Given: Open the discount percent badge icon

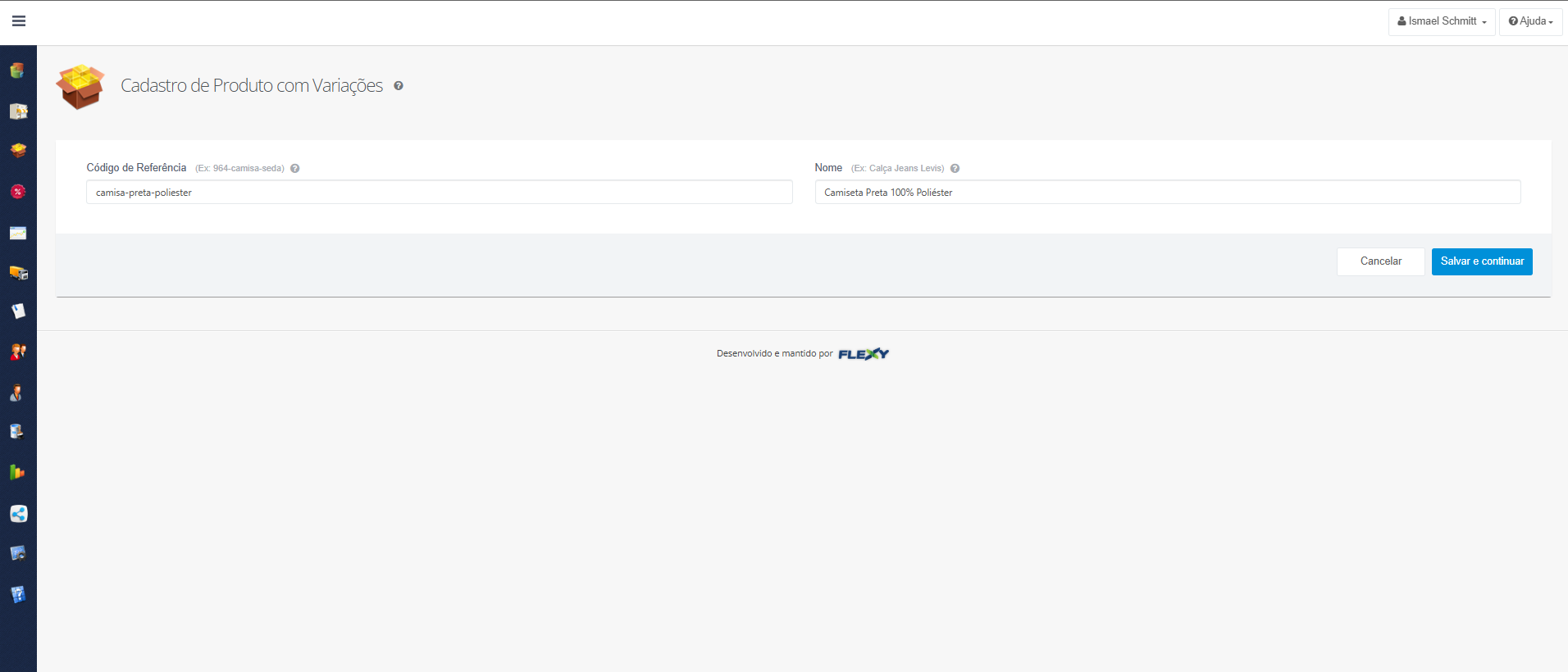Looking at the screenshot, I should 18,192.
